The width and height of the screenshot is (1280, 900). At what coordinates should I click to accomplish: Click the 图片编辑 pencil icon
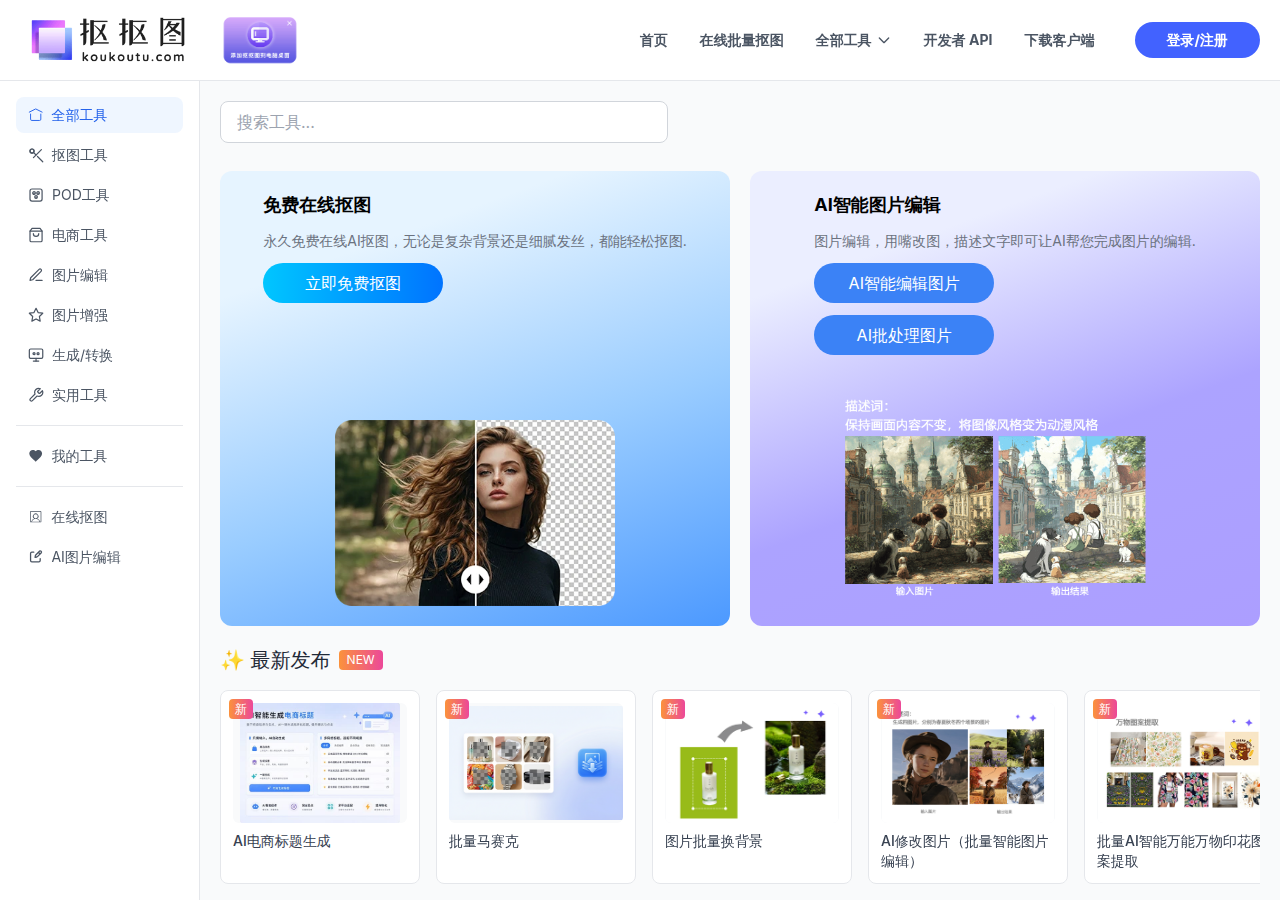pyautogui.click(x=36, y=275)
